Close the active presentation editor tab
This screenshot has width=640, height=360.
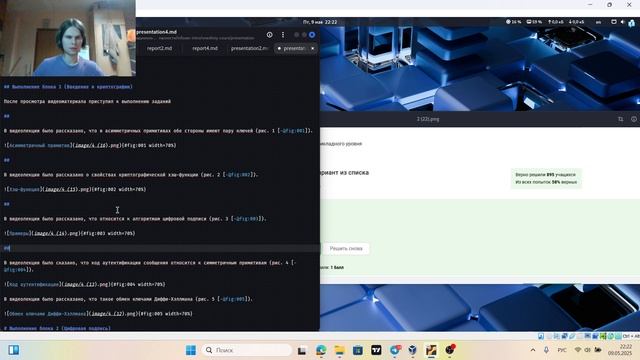pyautogui.click(x=313, y=48)
